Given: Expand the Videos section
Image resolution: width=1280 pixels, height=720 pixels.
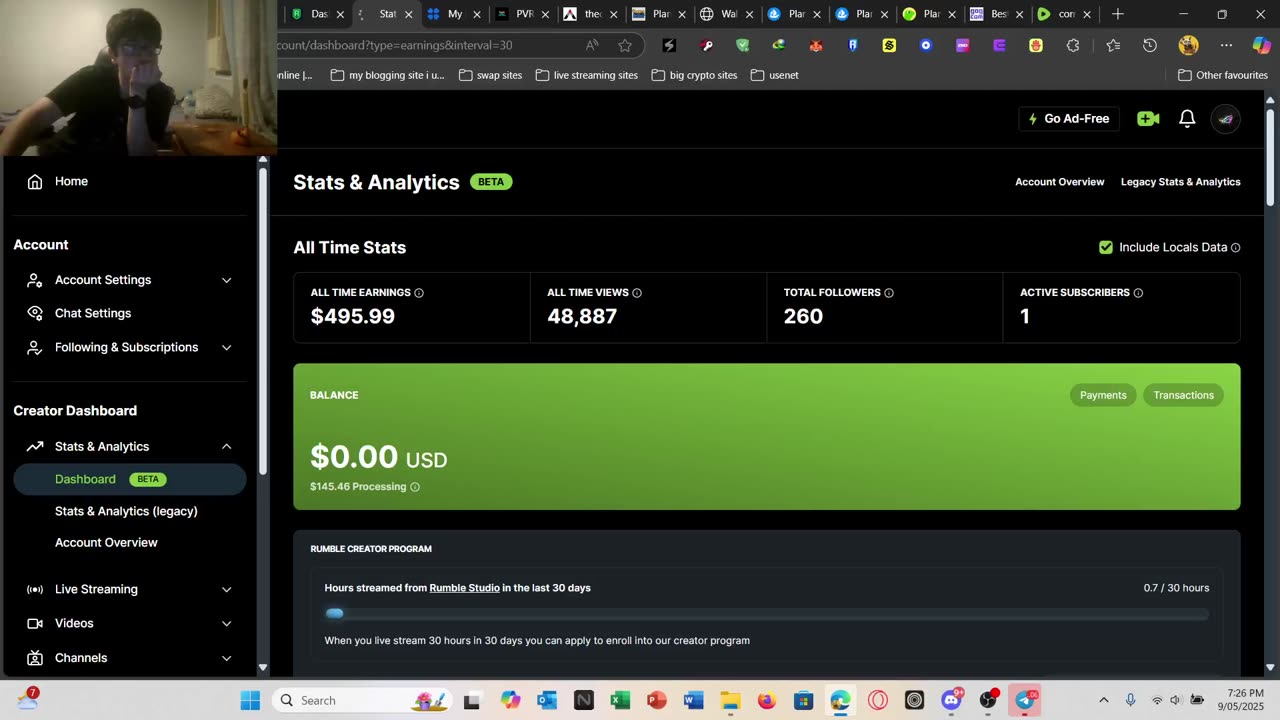Looking at the screenshot, I should [130, 623].
